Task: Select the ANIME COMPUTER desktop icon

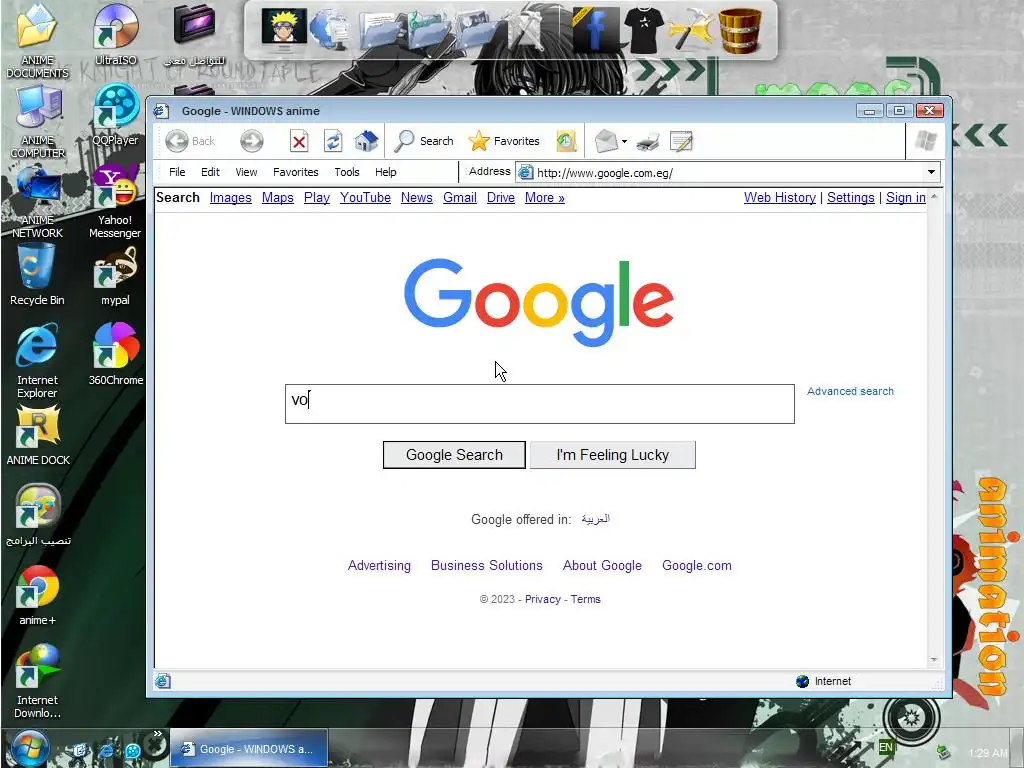Action: (37, 121)
